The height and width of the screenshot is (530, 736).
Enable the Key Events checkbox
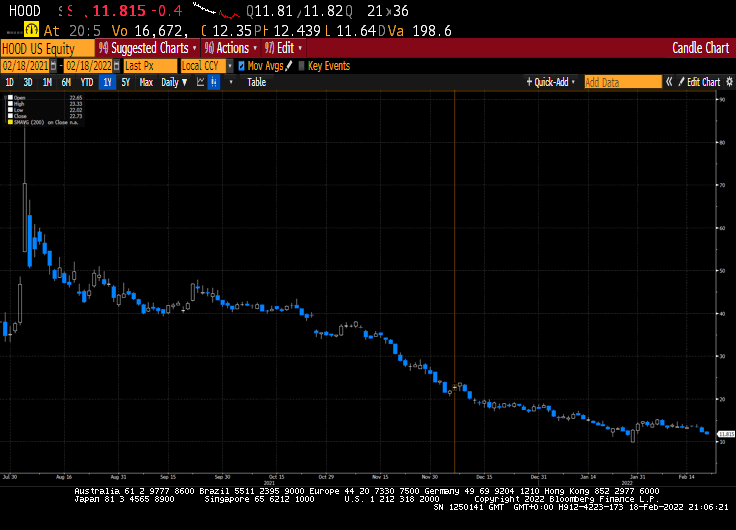pyautogui.click(x=301, y=66)
